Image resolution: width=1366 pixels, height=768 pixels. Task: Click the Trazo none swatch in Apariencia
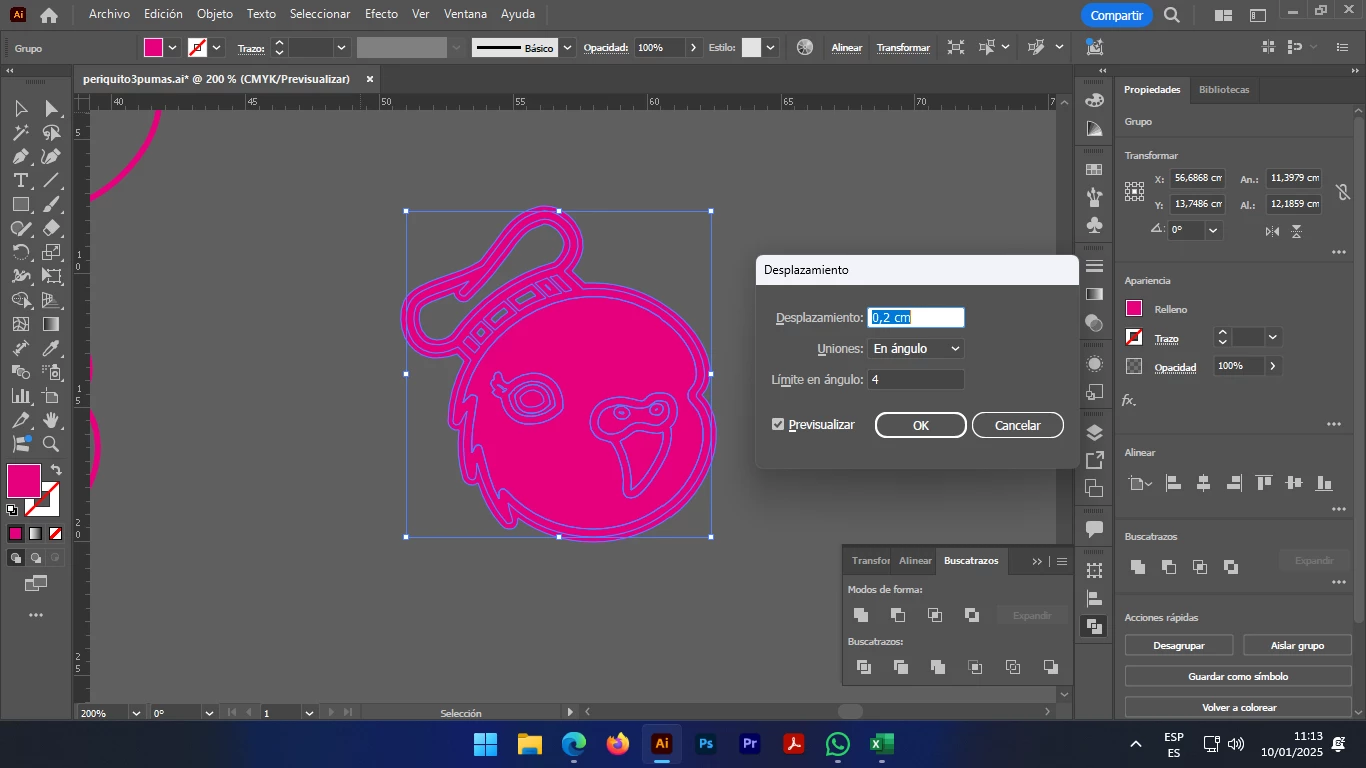[1134, 337]
